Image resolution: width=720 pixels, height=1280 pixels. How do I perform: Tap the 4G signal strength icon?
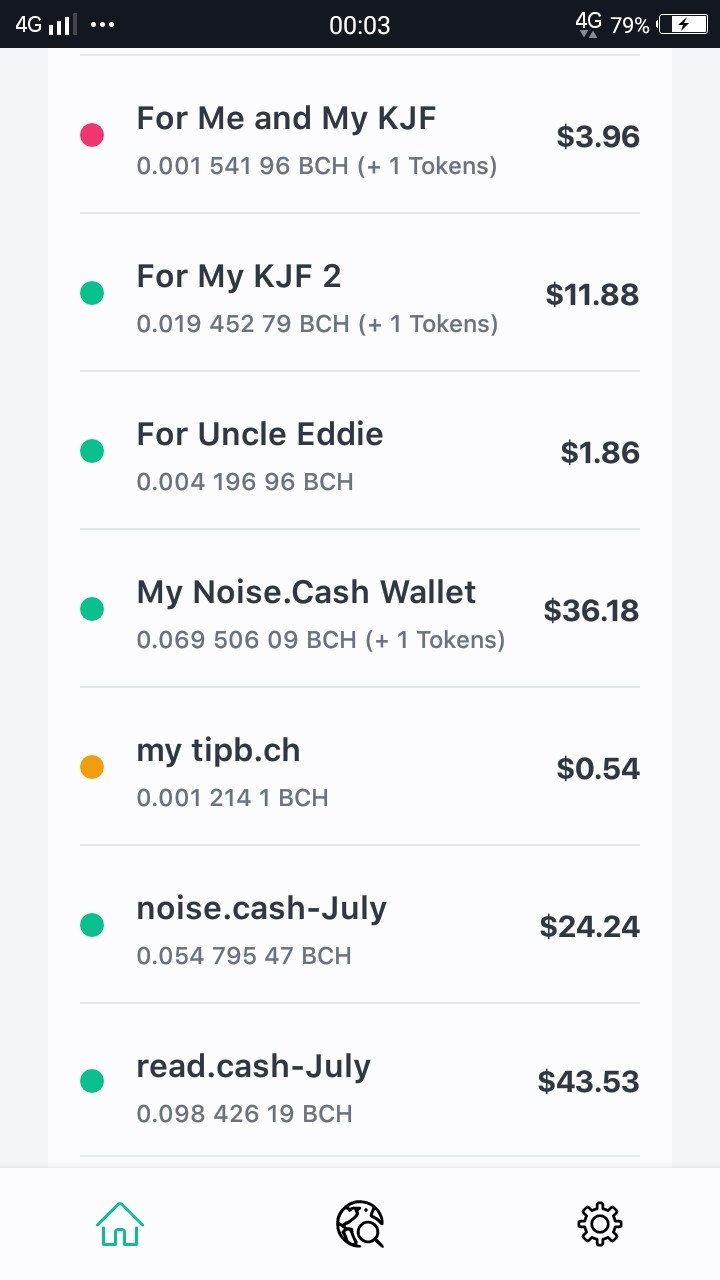(44, 24)
